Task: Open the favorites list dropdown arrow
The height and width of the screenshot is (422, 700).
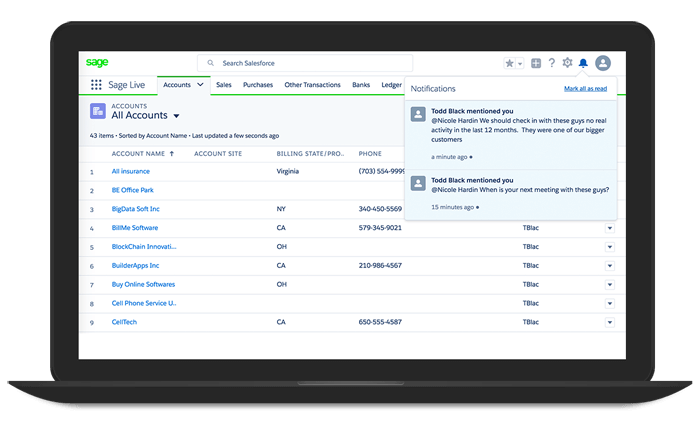Action: click(520, 63)
